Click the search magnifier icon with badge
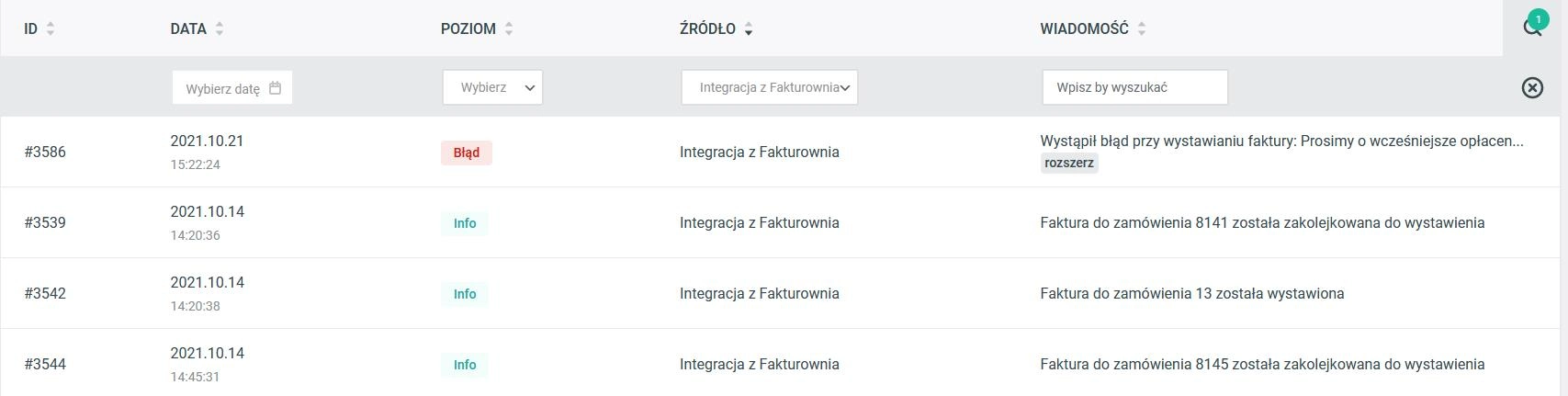 (1532, 27)
